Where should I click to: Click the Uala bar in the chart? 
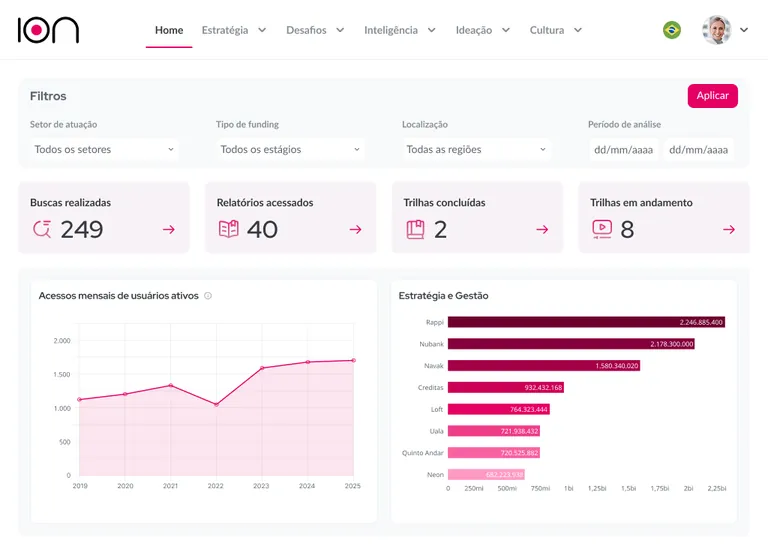coord(494,431)
